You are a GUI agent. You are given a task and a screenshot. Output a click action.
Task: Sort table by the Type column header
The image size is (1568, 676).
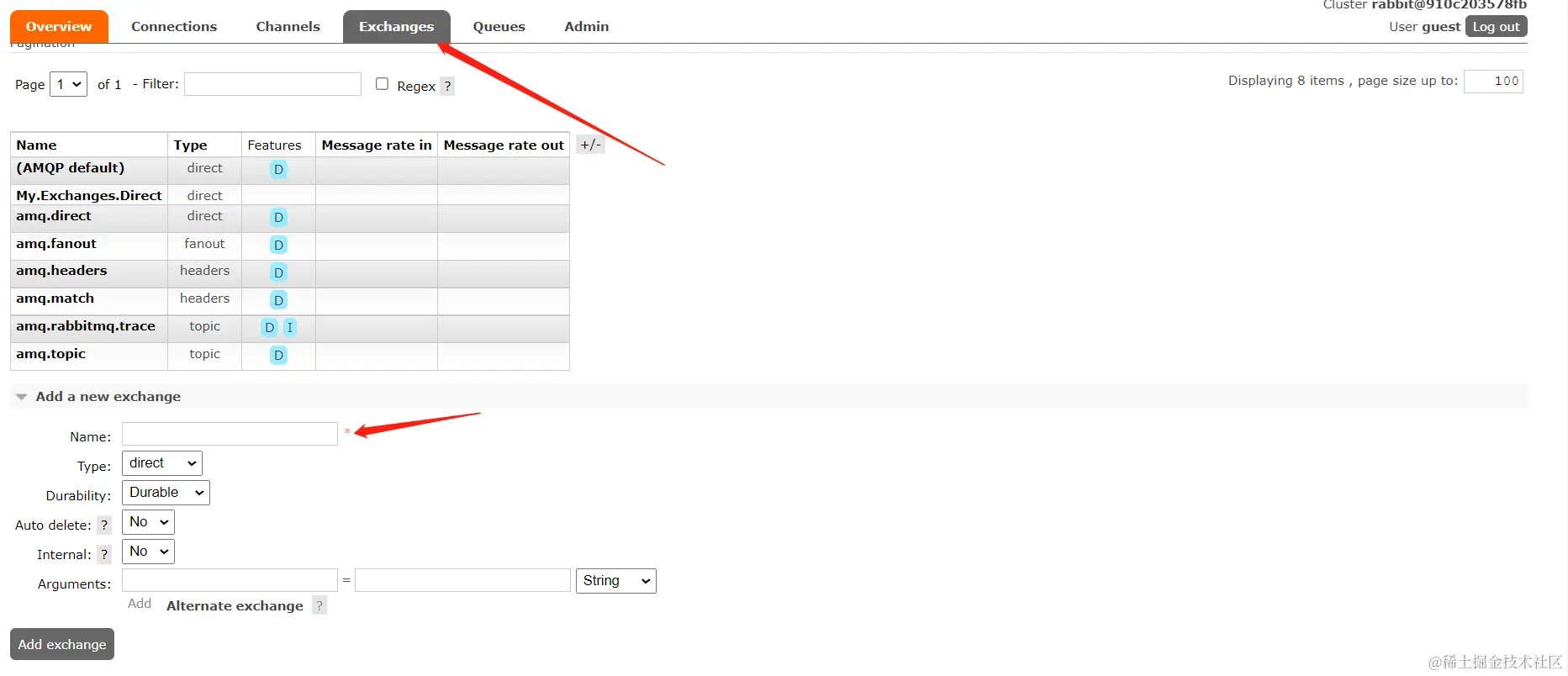[190, 145]
